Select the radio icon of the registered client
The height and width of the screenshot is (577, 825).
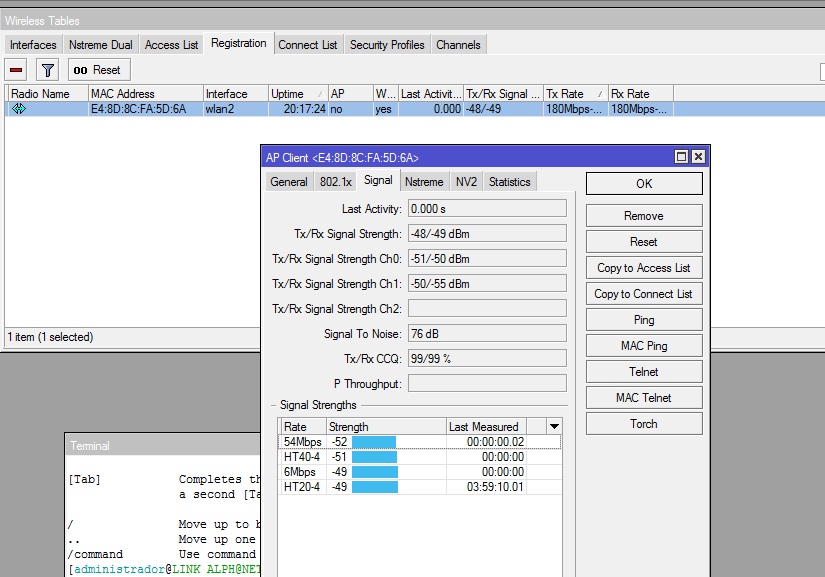(18, 109)
